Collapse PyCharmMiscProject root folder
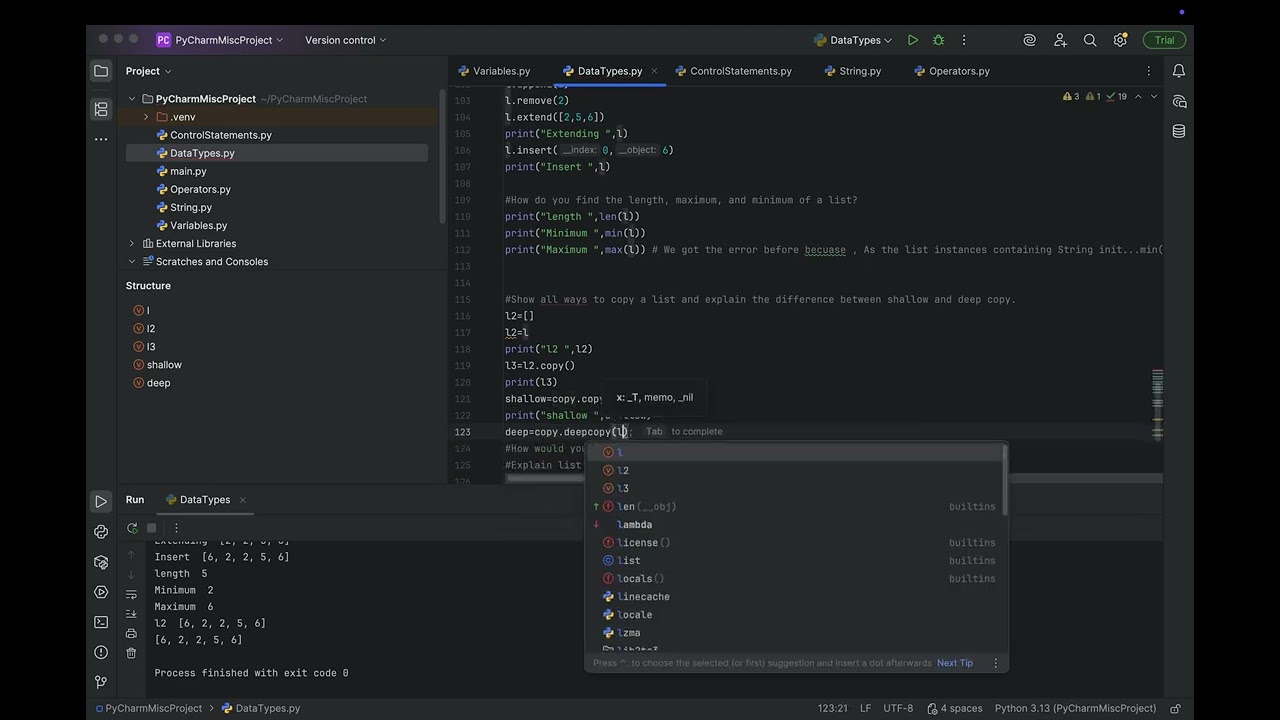The height and width of the screenshot is (720, 1280). point(132,99)
